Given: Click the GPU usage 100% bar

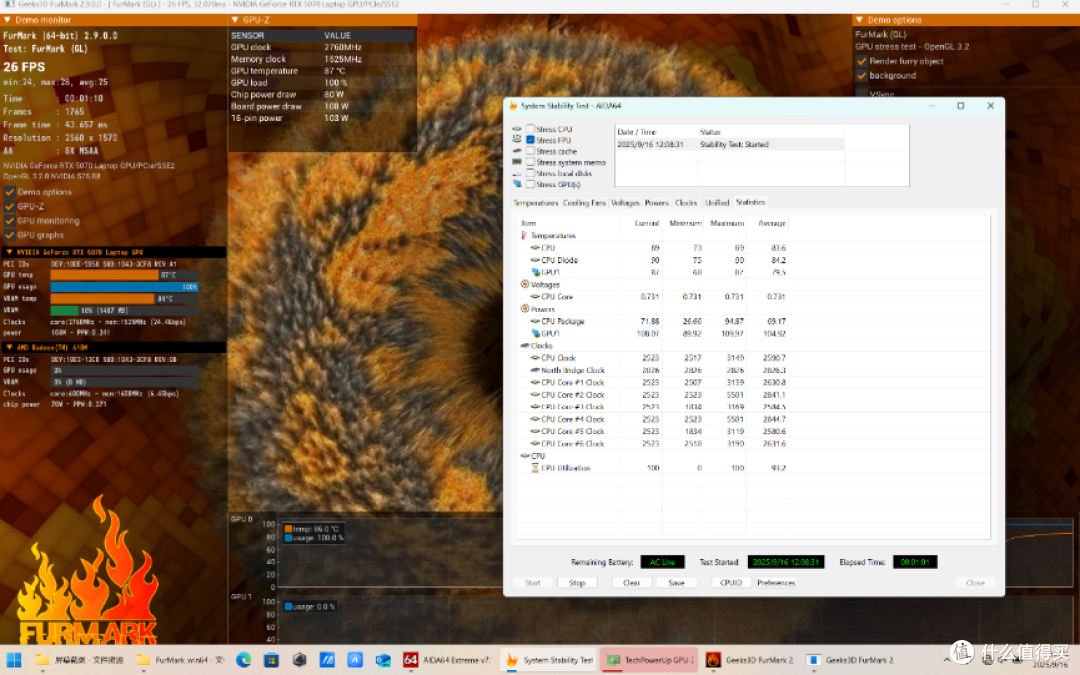Looking at the screenshot, I should [124, 287].
